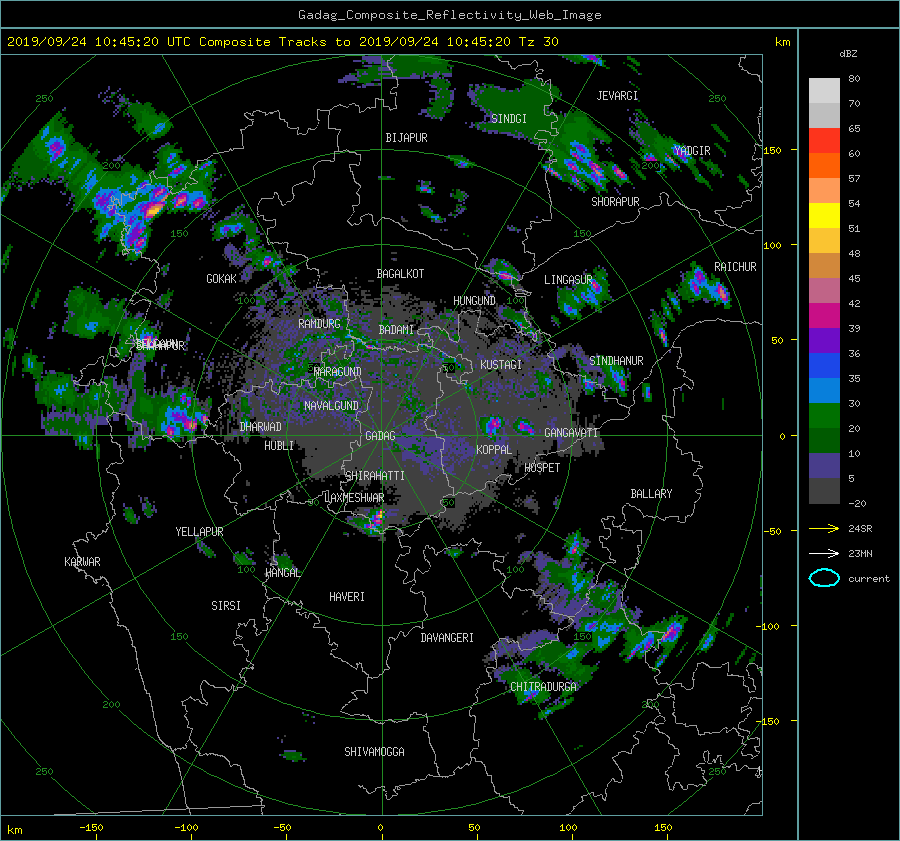The height and width of the screenshot is (841, 900).
Task: Click the HUNGUND city label
Action: click(x=474, y=301)
